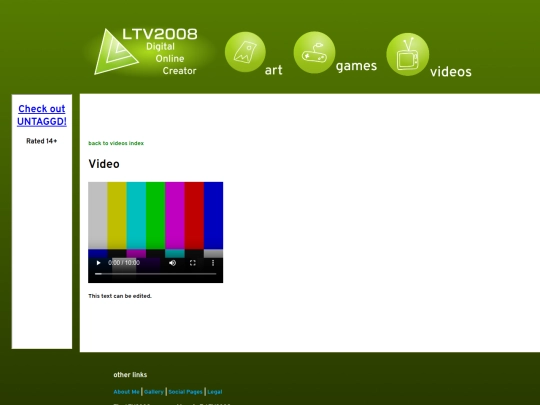Screen dimensions: 540x405
Task: Open the Gallery footer link
Action: pyautogui.click(x=154, y=392)
